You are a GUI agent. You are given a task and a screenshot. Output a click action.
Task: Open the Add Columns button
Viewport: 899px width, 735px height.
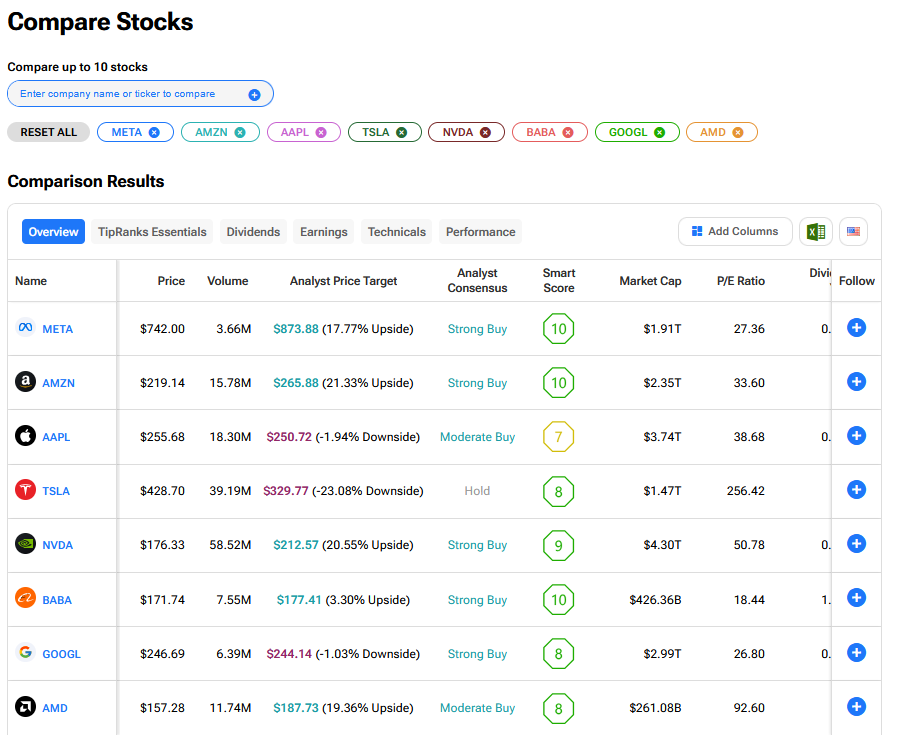coord(735,232)
